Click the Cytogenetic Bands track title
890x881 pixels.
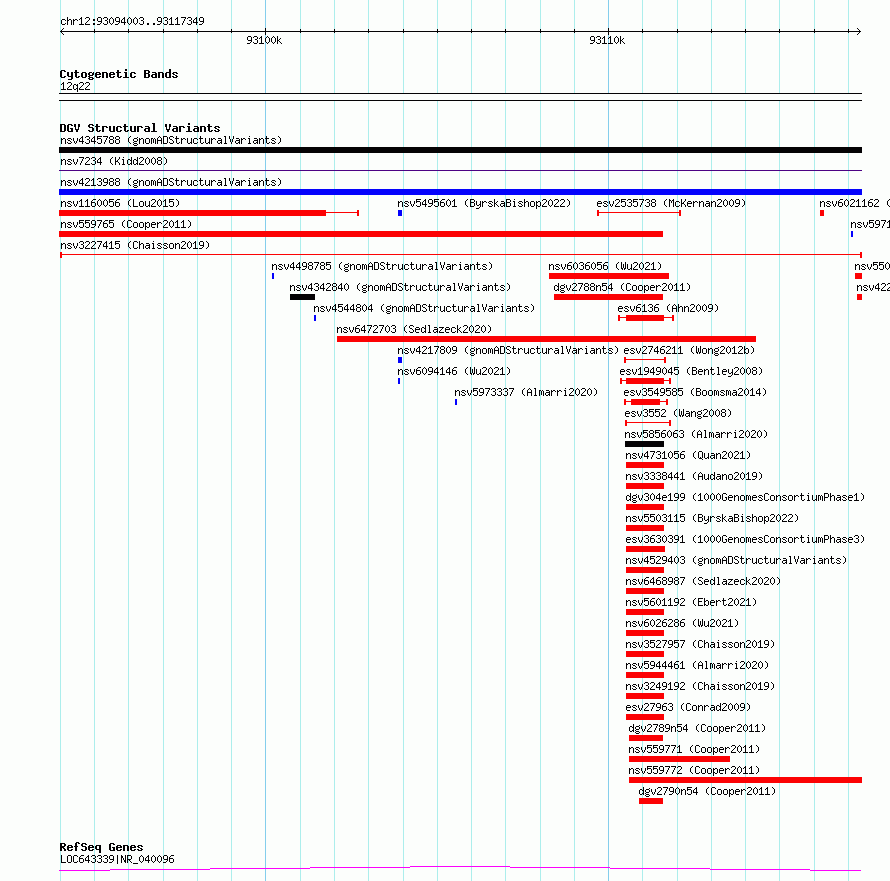pyautogui.click(x=119, y=74)
